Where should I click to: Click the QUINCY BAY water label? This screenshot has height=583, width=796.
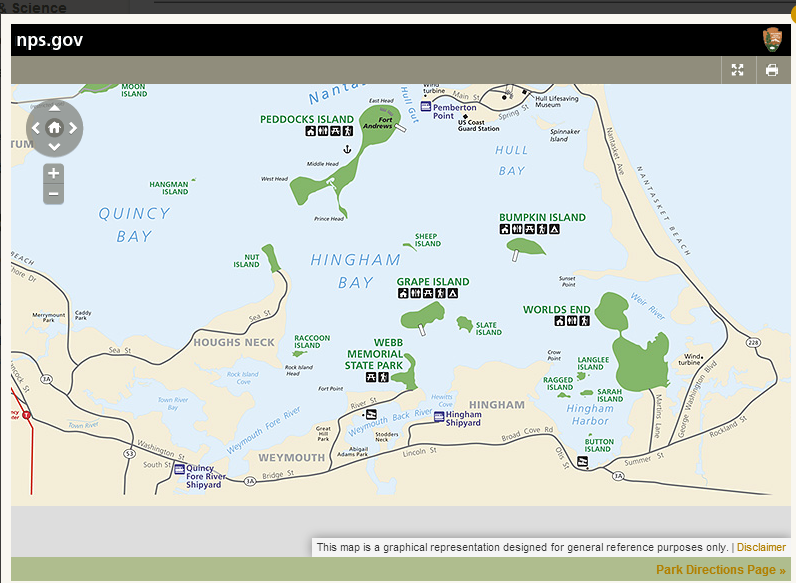pyautogui.click(x=134, y=224)
